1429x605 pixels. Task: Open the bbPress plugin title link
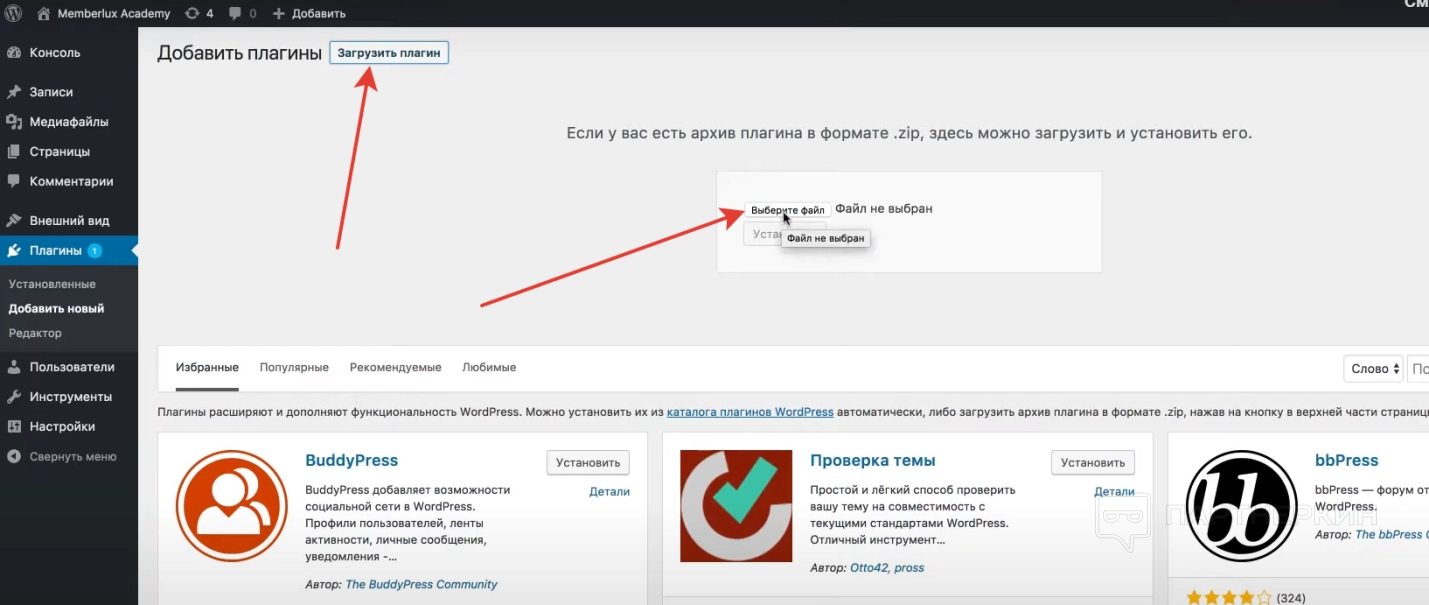1346,460
